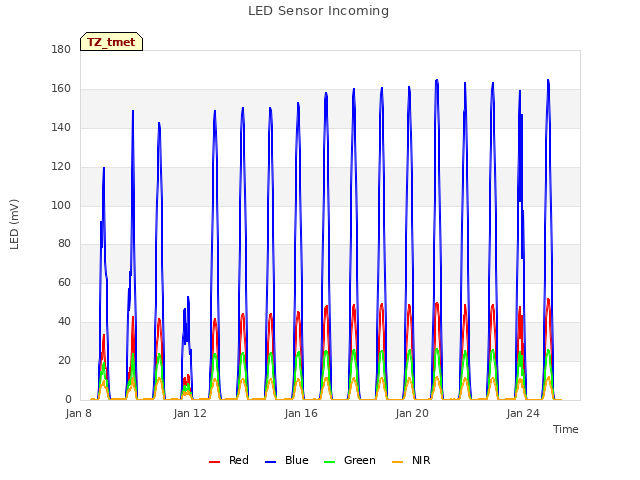This screenshot has width=640, height=480.
Task: Click the Jan 24 x-axis label
Action: click(x=523, y=413)
